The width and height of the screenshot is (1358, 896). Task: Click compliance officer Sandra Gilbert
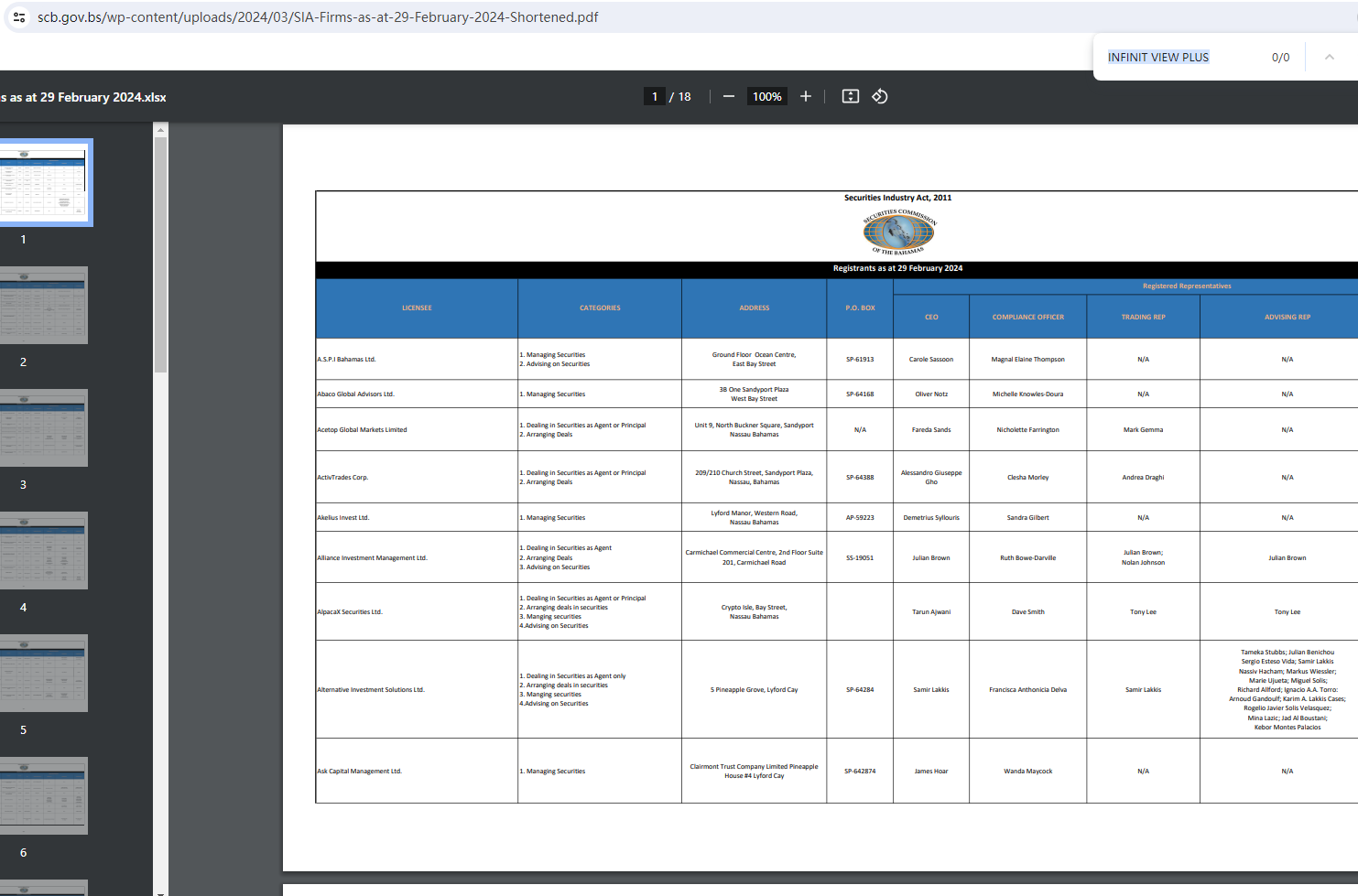tap(1028, 518)
